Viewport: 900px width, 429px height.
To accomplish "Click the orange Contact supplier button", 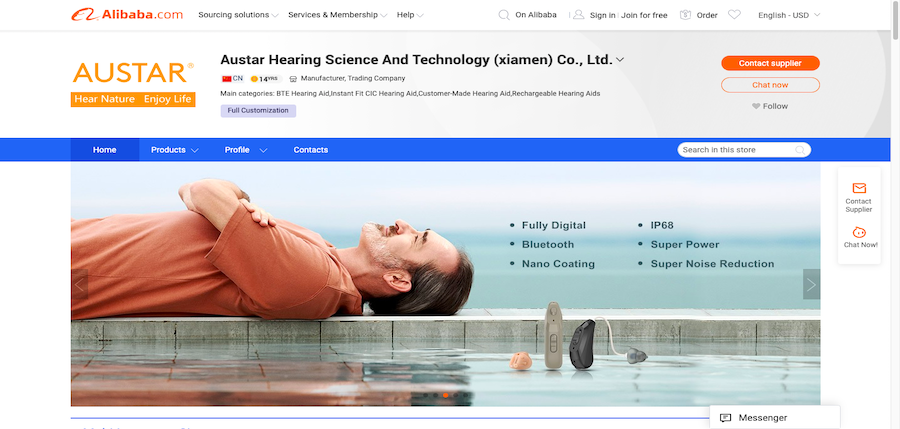I will [770, 63].
